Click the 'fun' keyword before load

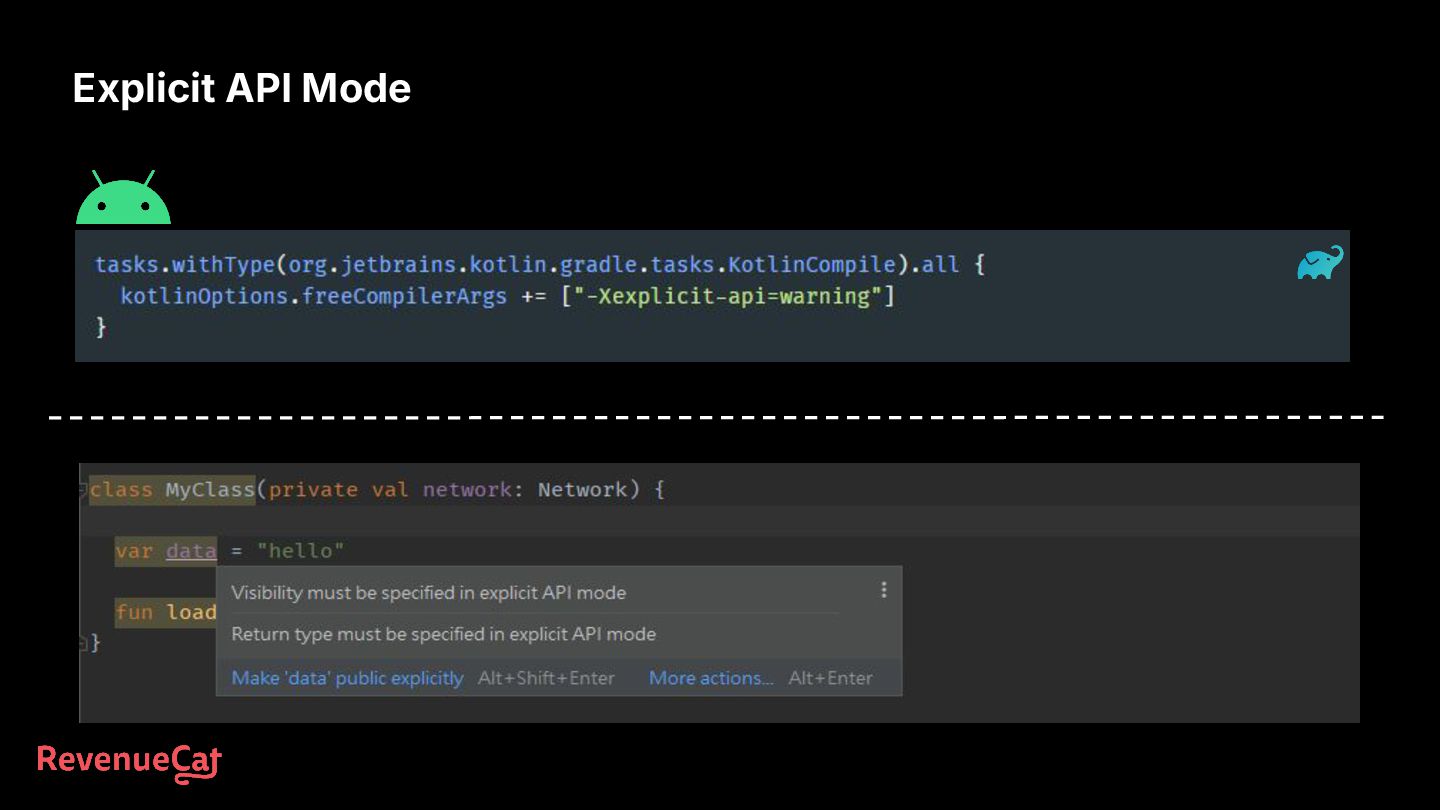[x=134, y=612]
